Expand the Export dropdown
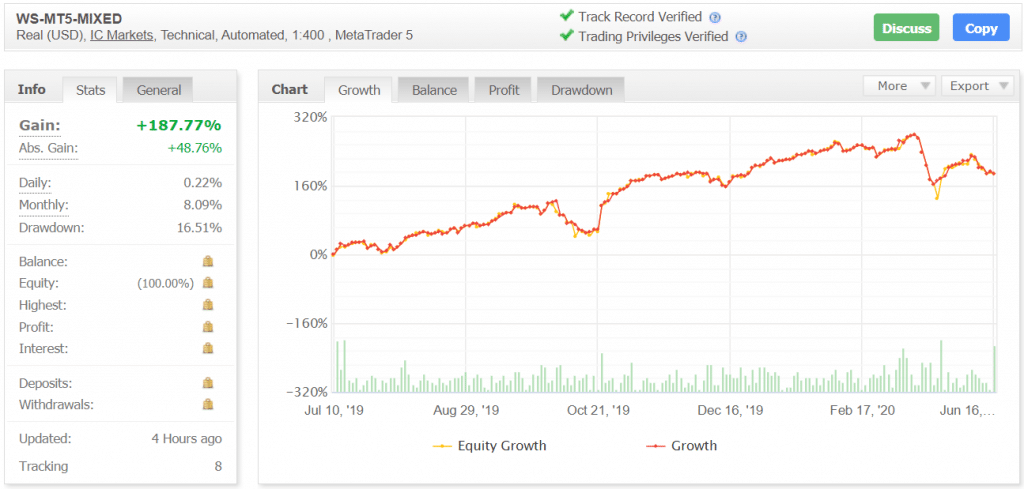The height and width of the screenshot is (489, 1024). tap(978, 86)
